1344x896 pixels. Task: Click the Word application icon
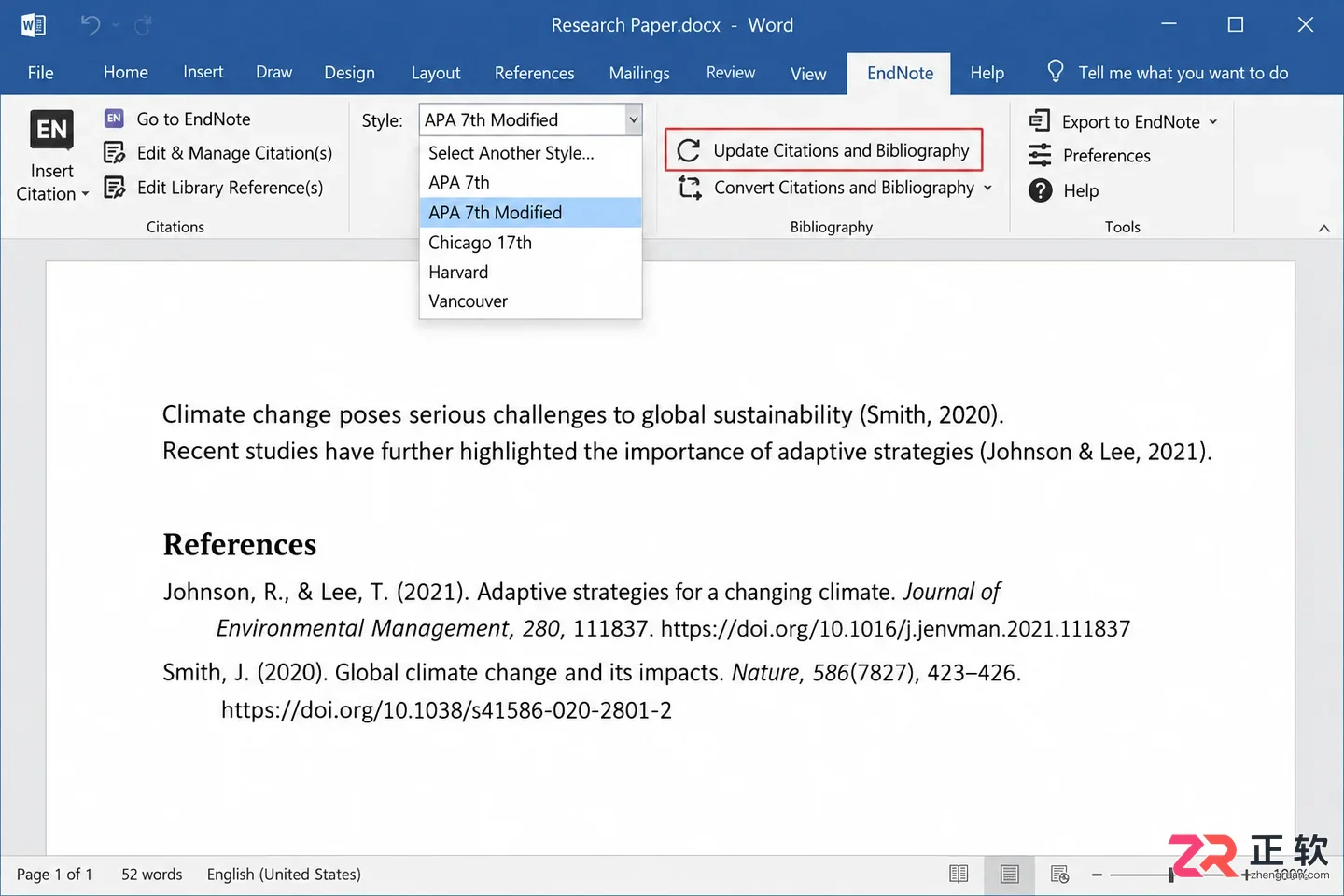coord(34,25)
